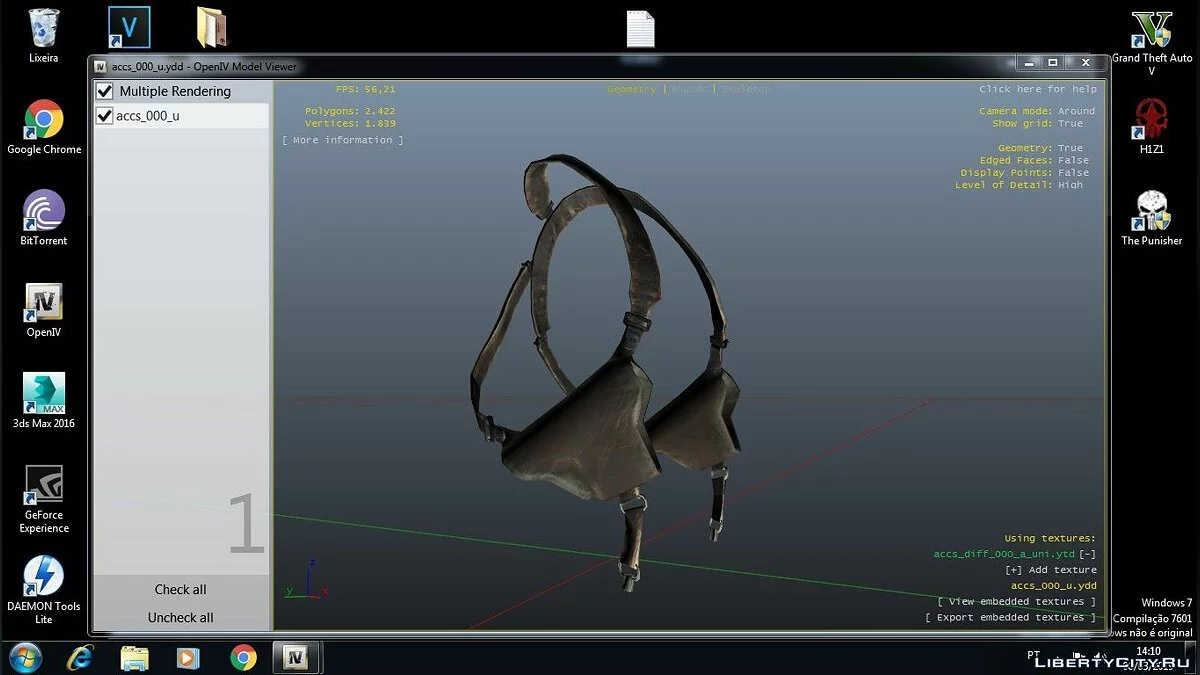The image size is (1200, 675).
Task: Uncheck the accs_000_u model checkbox
Action: tap(104, 116)
